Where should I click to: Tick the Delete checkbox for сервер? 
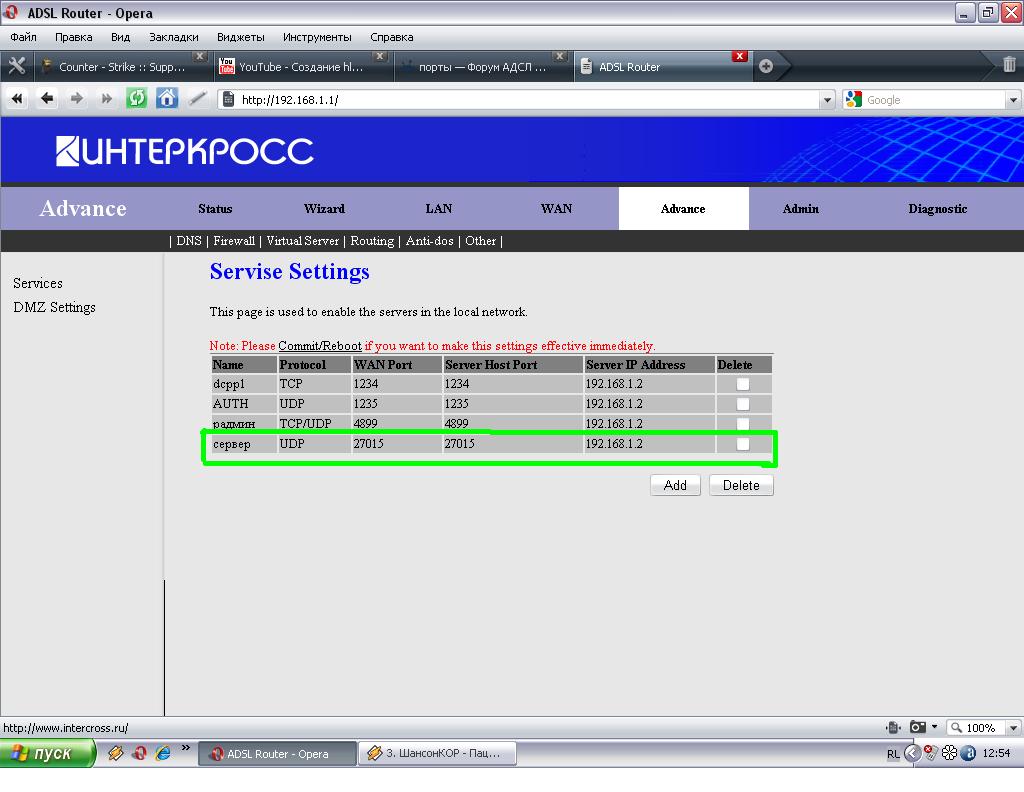click(743, 444)
